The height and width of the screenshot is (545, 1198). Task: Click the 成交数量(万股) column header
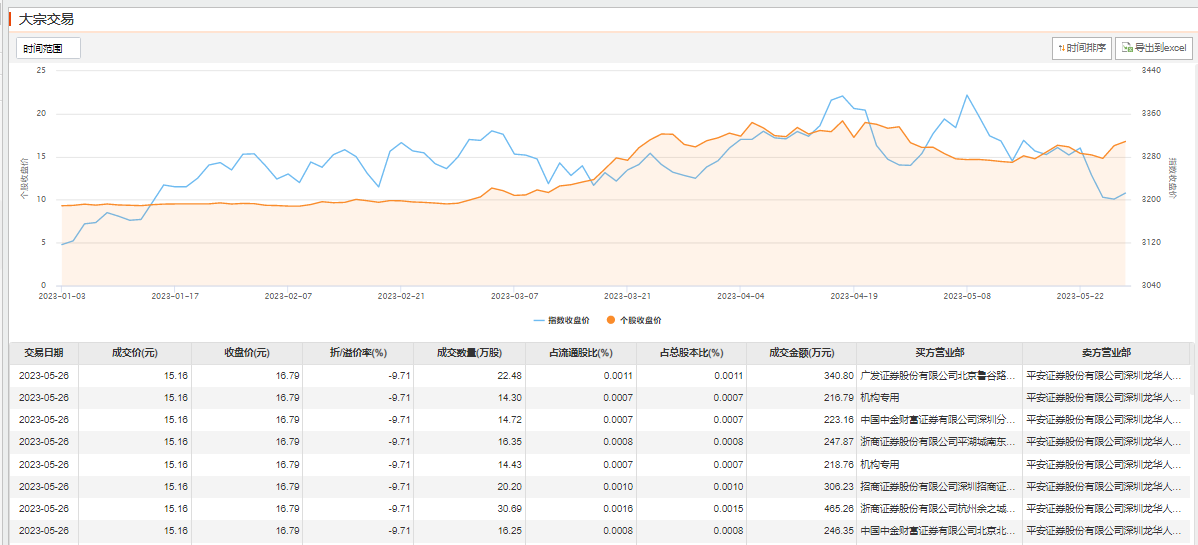[469, 353]
